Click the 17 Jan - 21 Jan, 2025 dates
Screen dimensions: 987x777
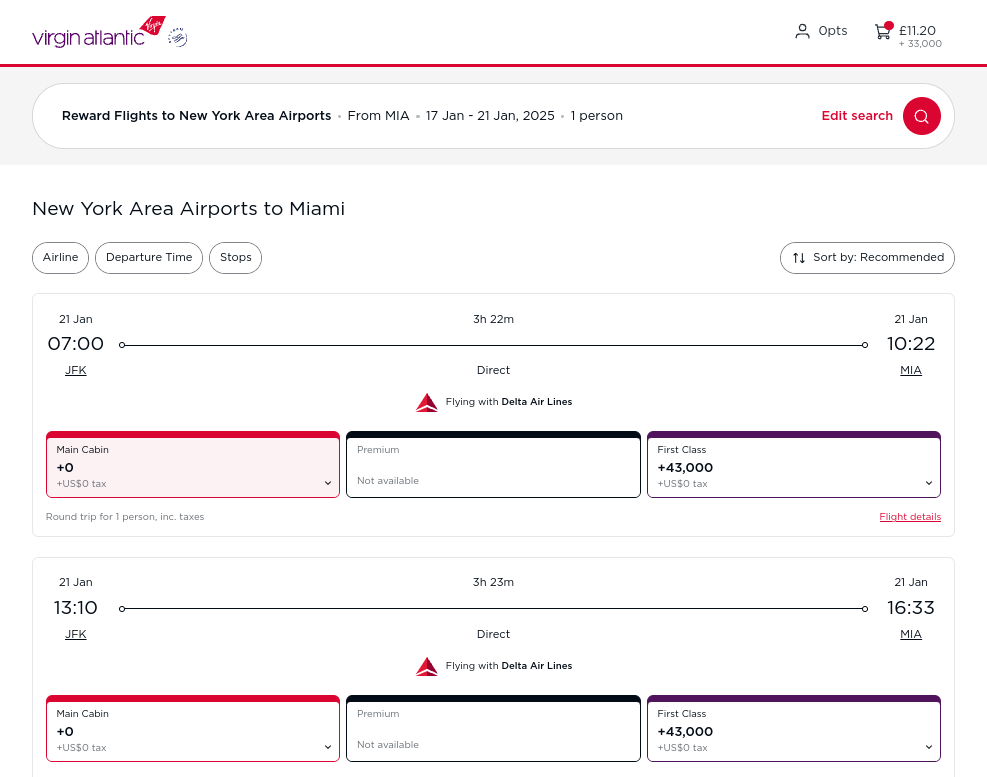490,116
